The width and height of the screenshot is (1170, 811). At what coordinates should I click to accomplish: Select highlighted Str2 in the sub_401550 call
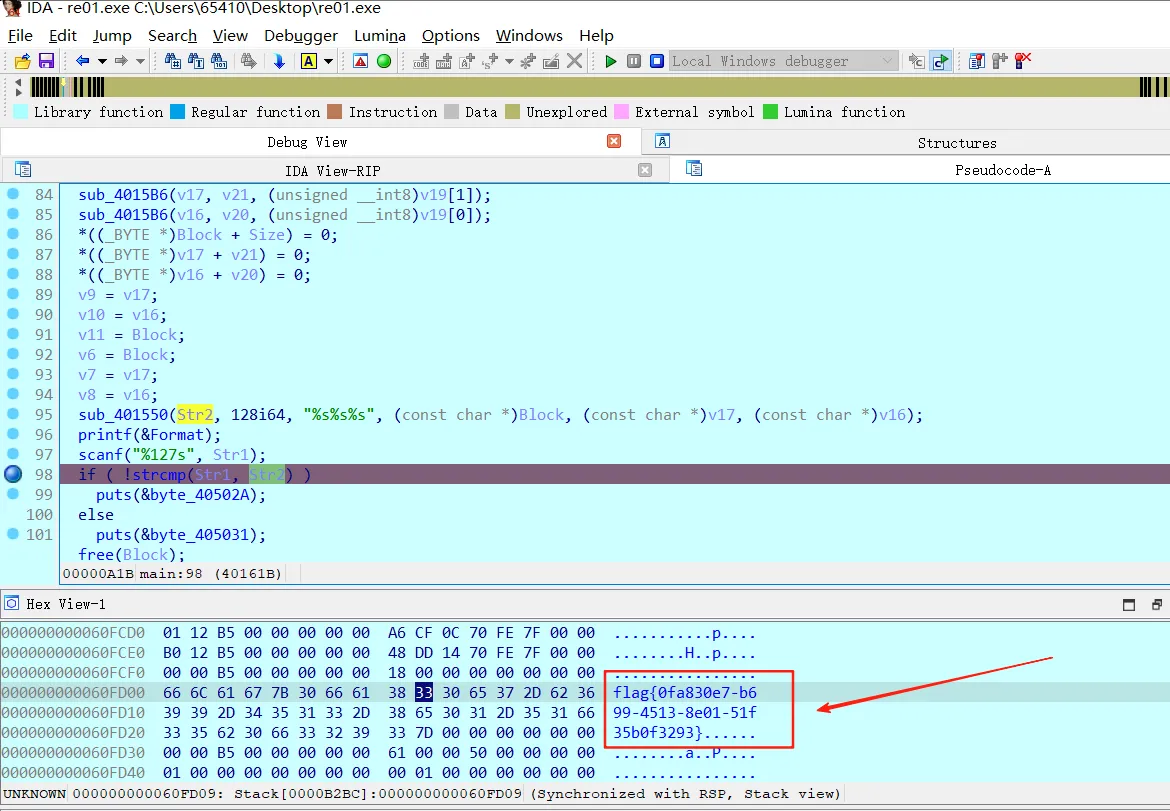[x=195, y=415]
